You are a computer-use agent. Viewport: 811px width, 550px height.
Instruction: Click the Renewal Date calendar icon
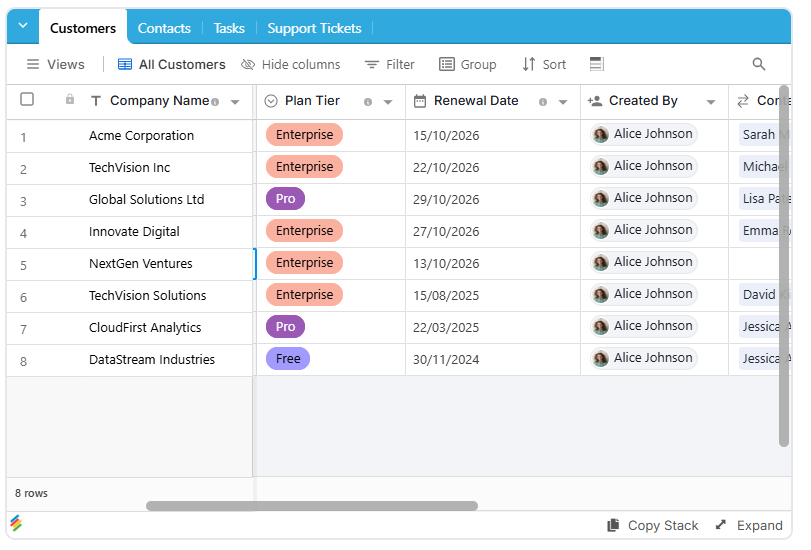(x=420, y=101)
